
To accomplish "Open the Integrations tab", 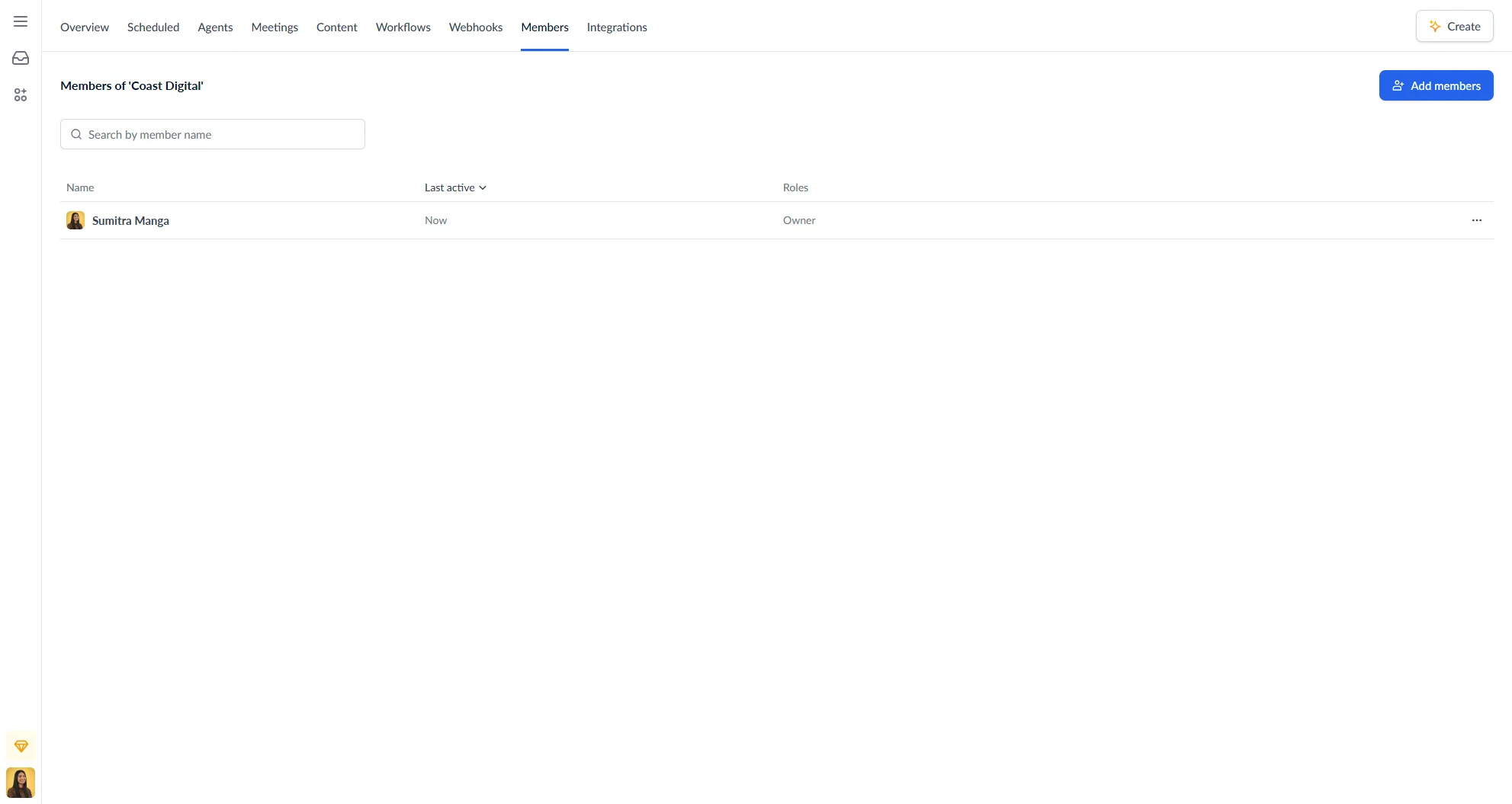I will point(616,27).
